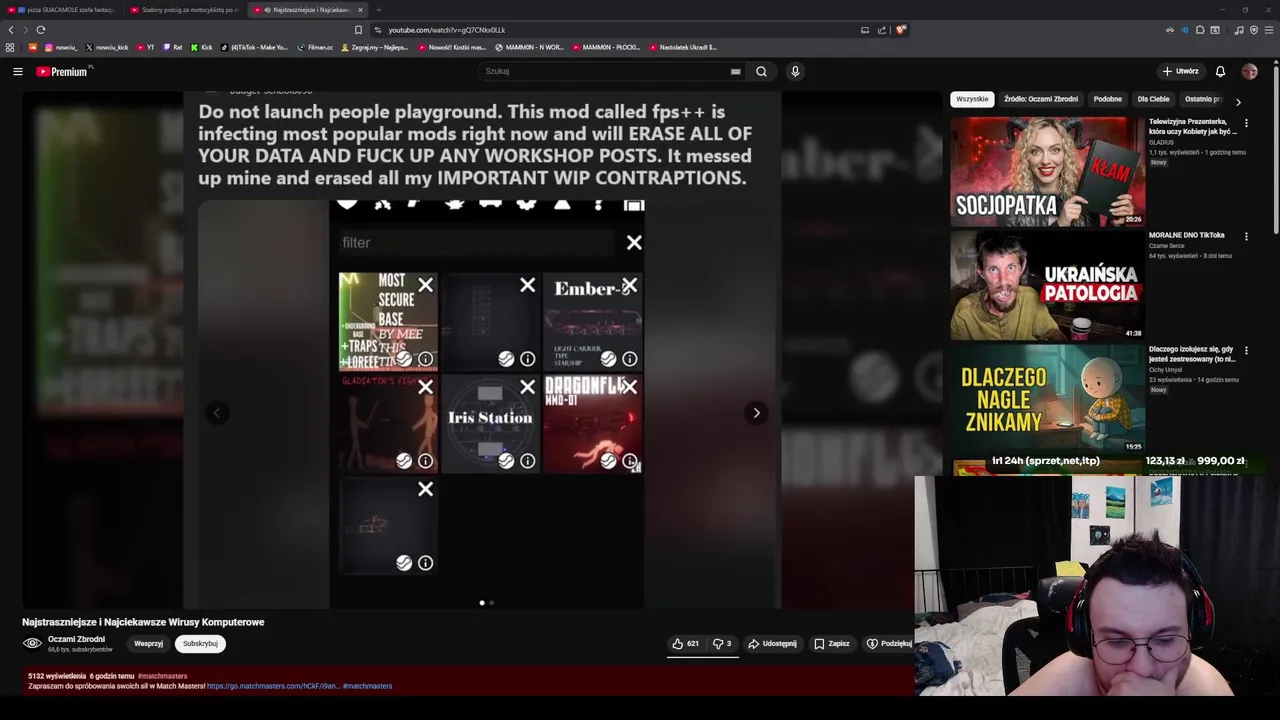
Task: Toggle the checkmark on Gladiator's Fight item
Action: tap(403, 461)
